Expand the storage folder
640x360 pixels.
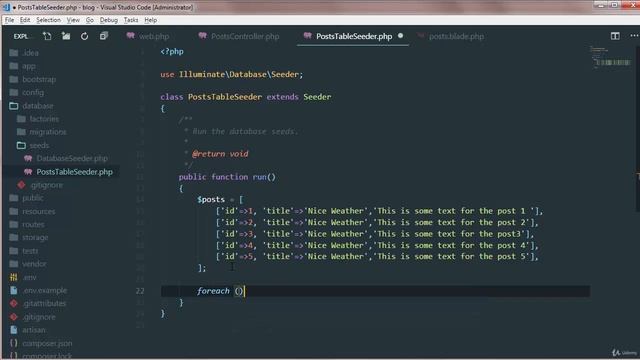pyautogui.click(x=35, y=238)
